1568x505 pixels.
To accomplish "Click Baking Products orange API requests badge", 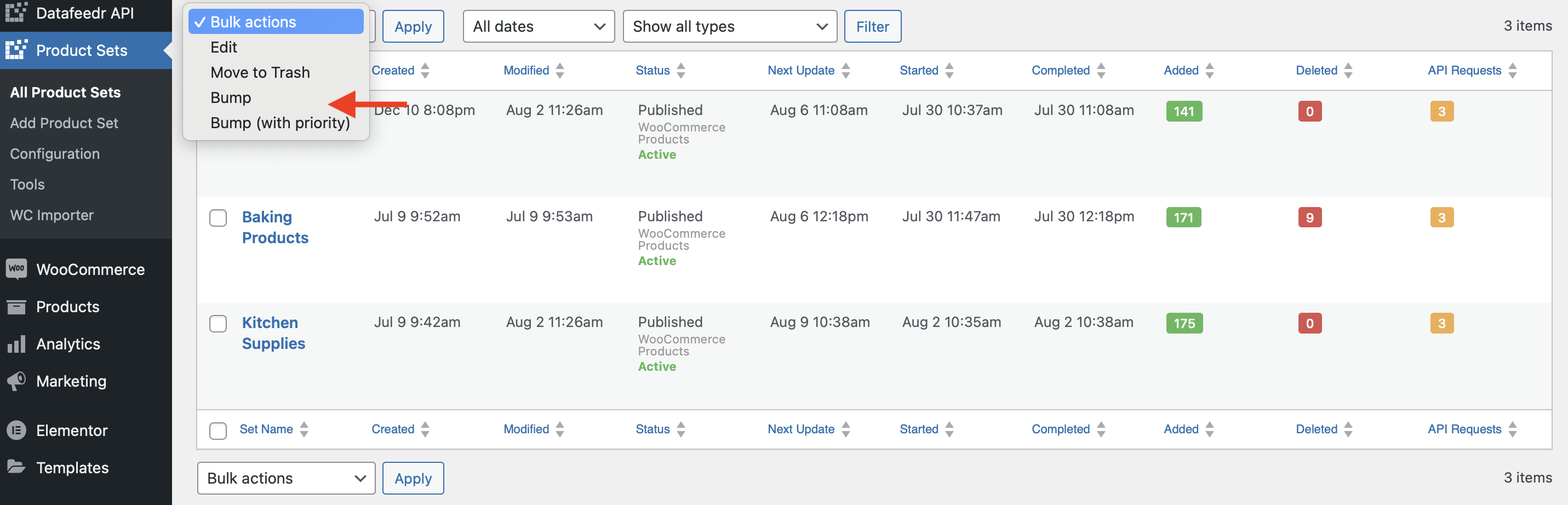I will (1441, 217).
